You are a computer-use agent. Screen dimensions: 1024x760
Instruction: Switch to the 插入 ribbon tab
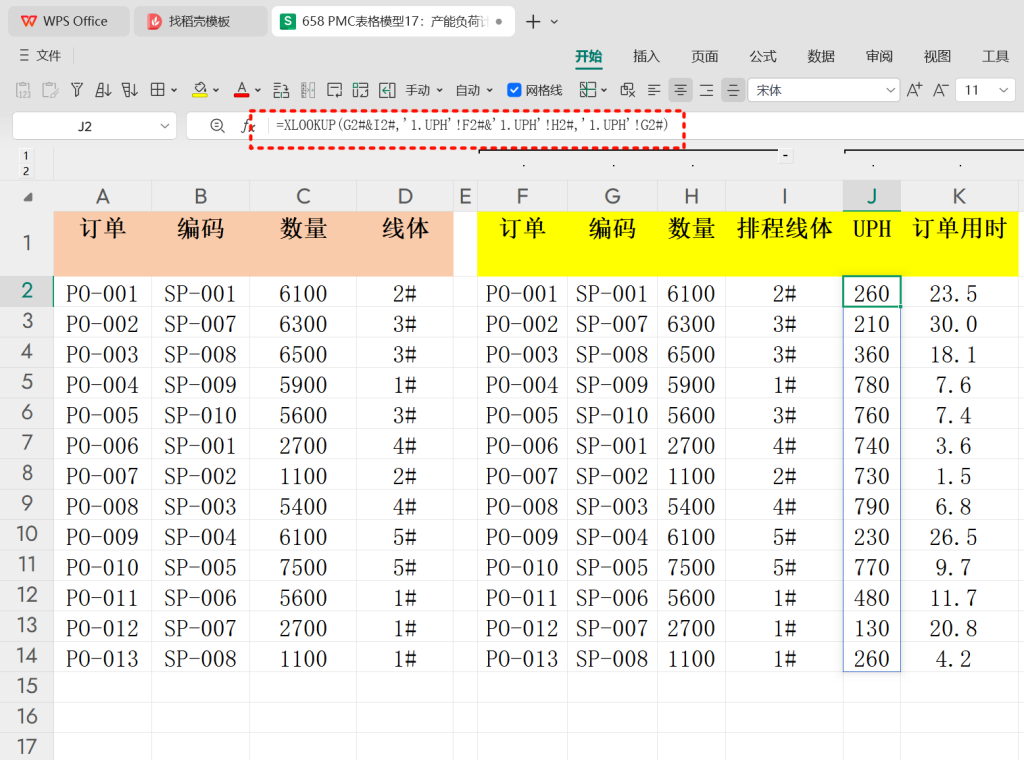tap(647, 56)
